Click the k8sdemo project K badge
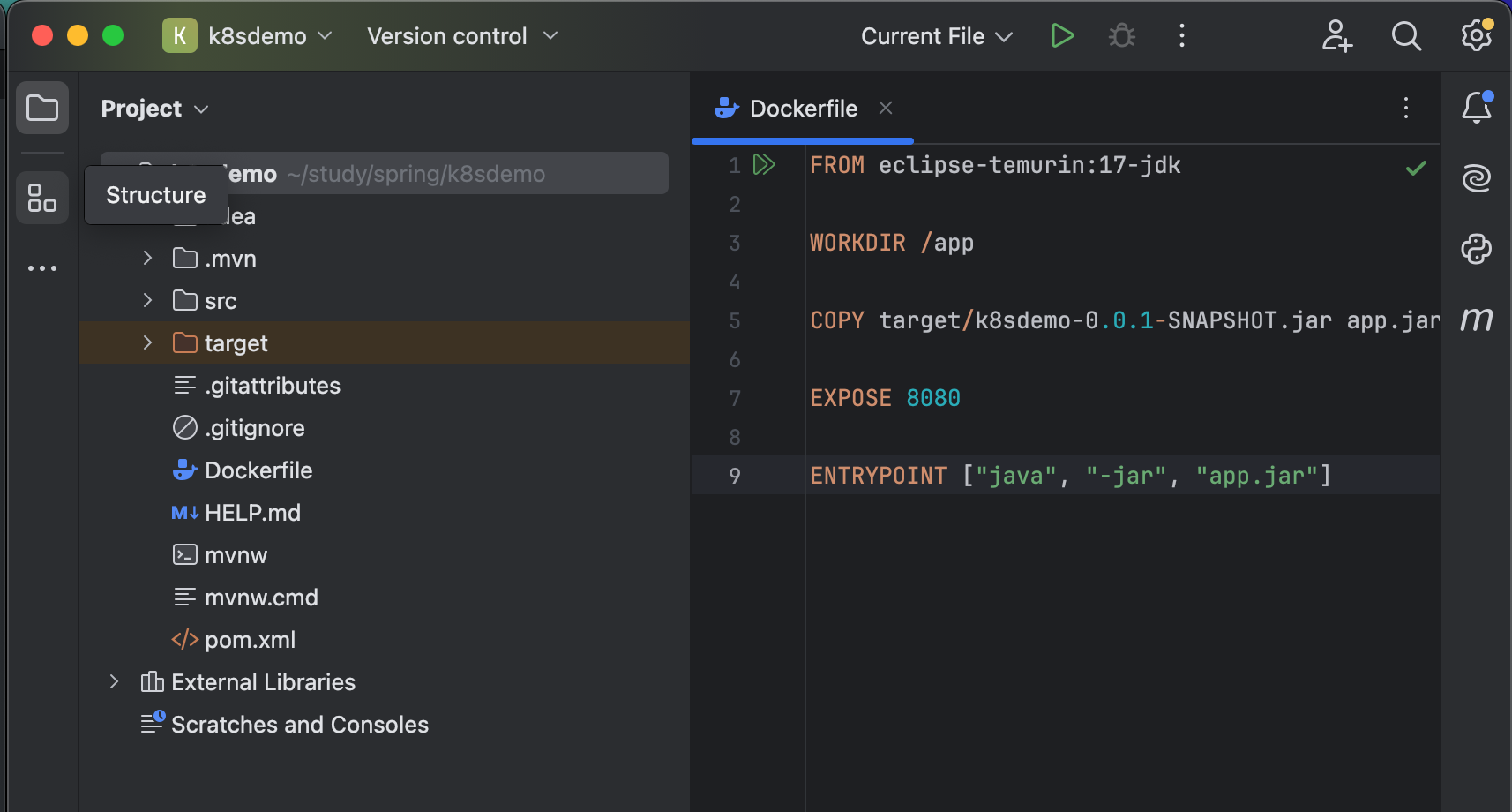Viewport: 1512px width, 812px height. point(180,36)
